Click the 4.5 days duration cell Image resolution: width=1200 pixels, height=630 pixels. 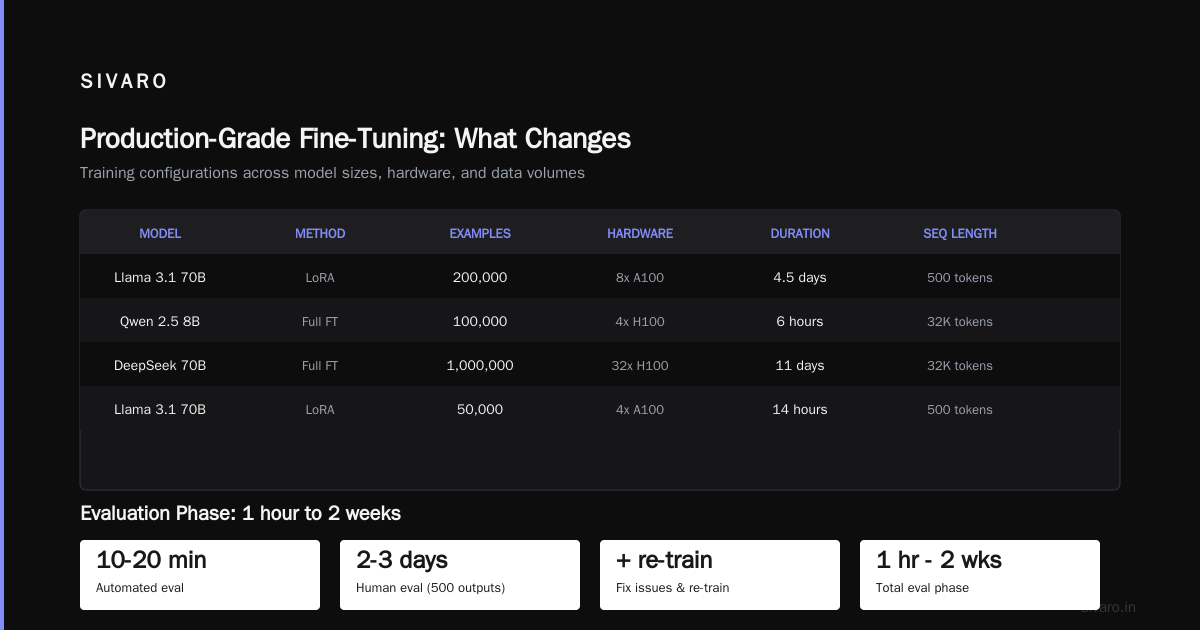800,277
